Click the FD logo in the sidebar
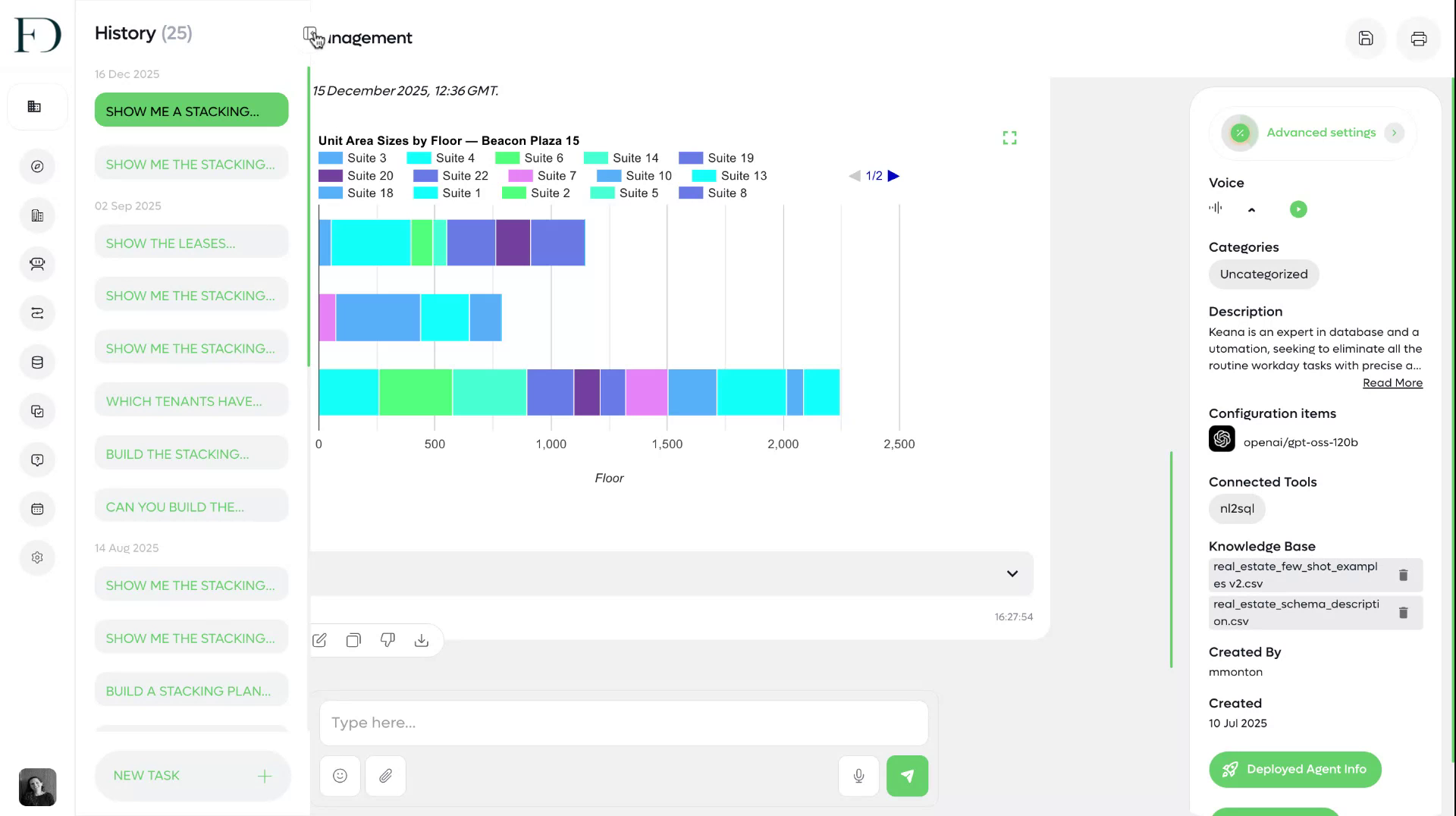 (x=37, y=35)
